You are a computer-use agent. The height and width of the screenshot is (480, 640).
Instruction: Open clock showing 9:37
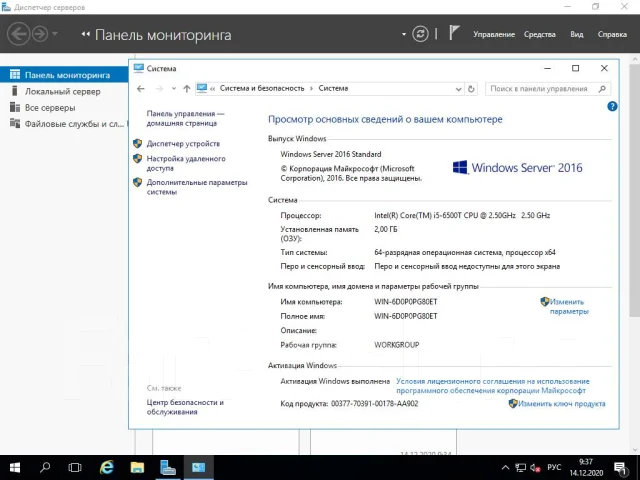586,468
